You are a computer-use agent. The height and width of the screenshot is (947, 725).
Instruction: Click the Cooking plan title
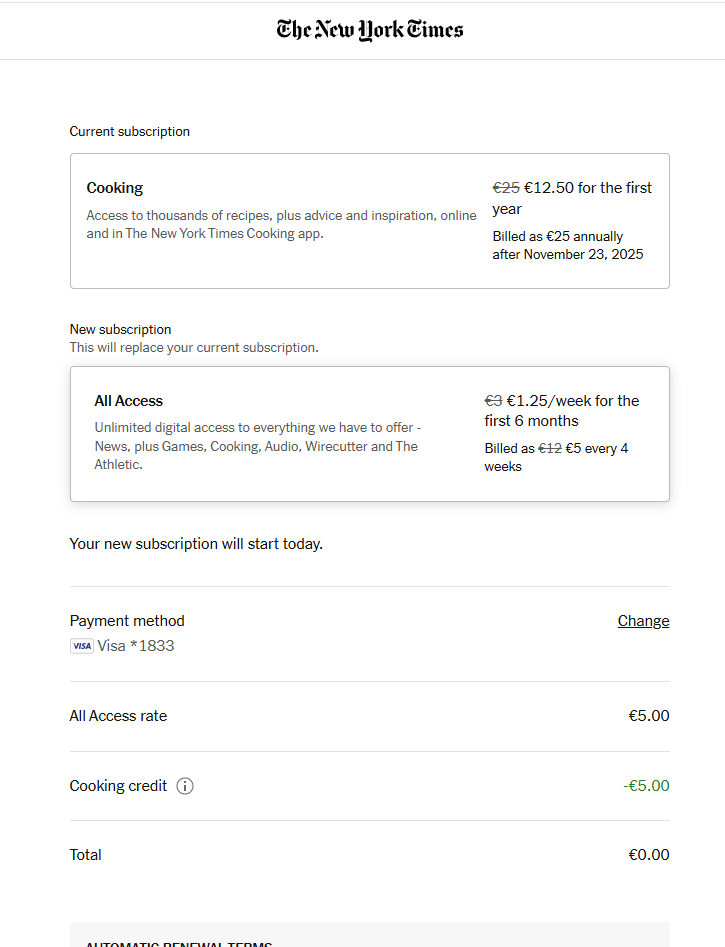click(x=115, y=188)
